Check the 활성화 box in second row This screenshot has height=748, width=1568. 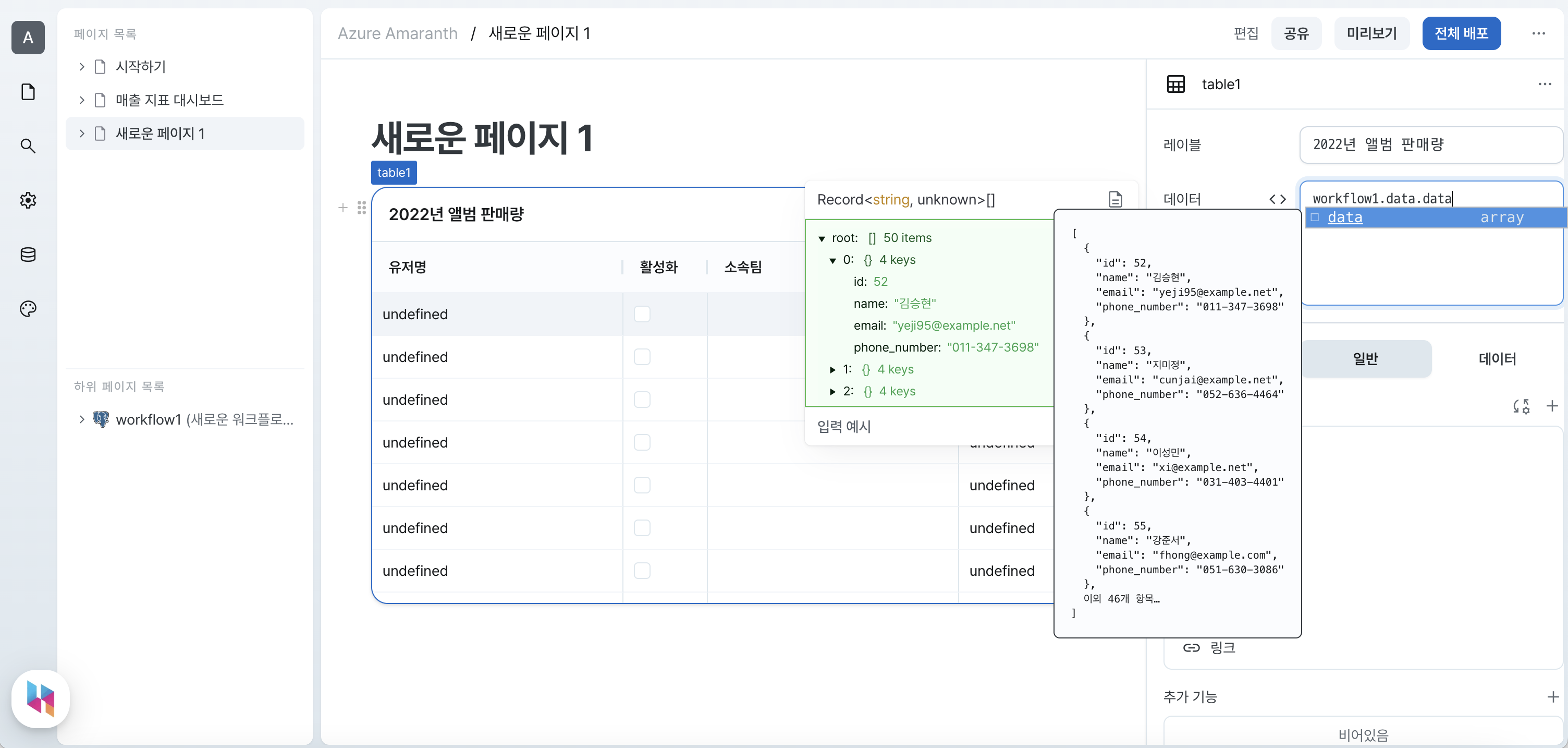642,357
